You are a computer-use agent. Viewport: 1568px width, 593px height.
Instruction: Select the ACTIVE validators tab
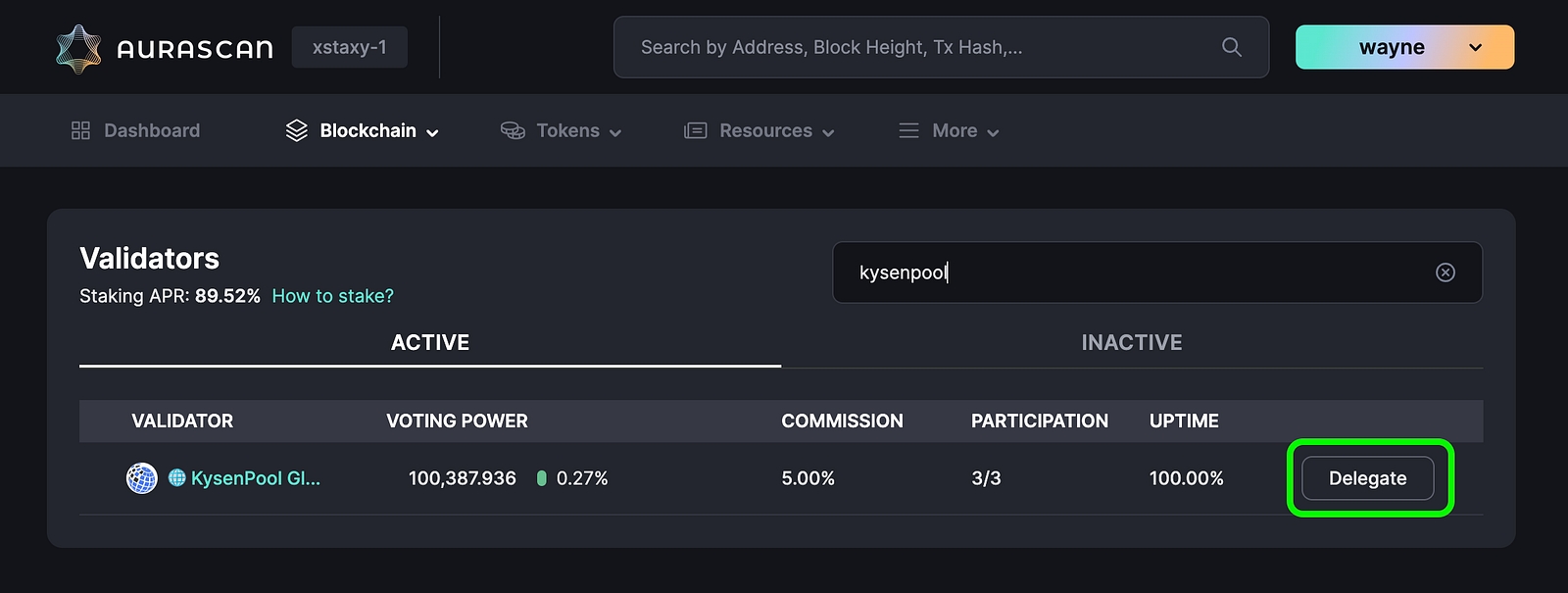429,342
